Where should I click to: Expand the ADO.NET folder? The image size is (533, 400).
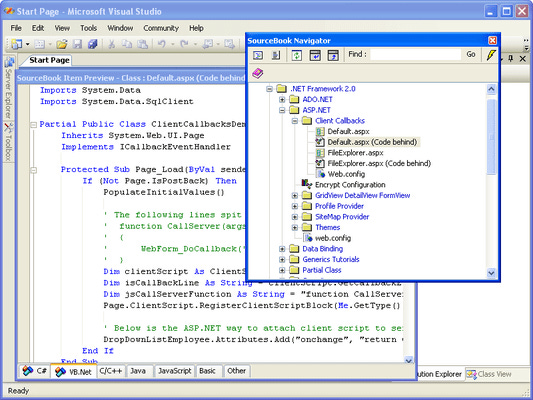click(282, 100)
